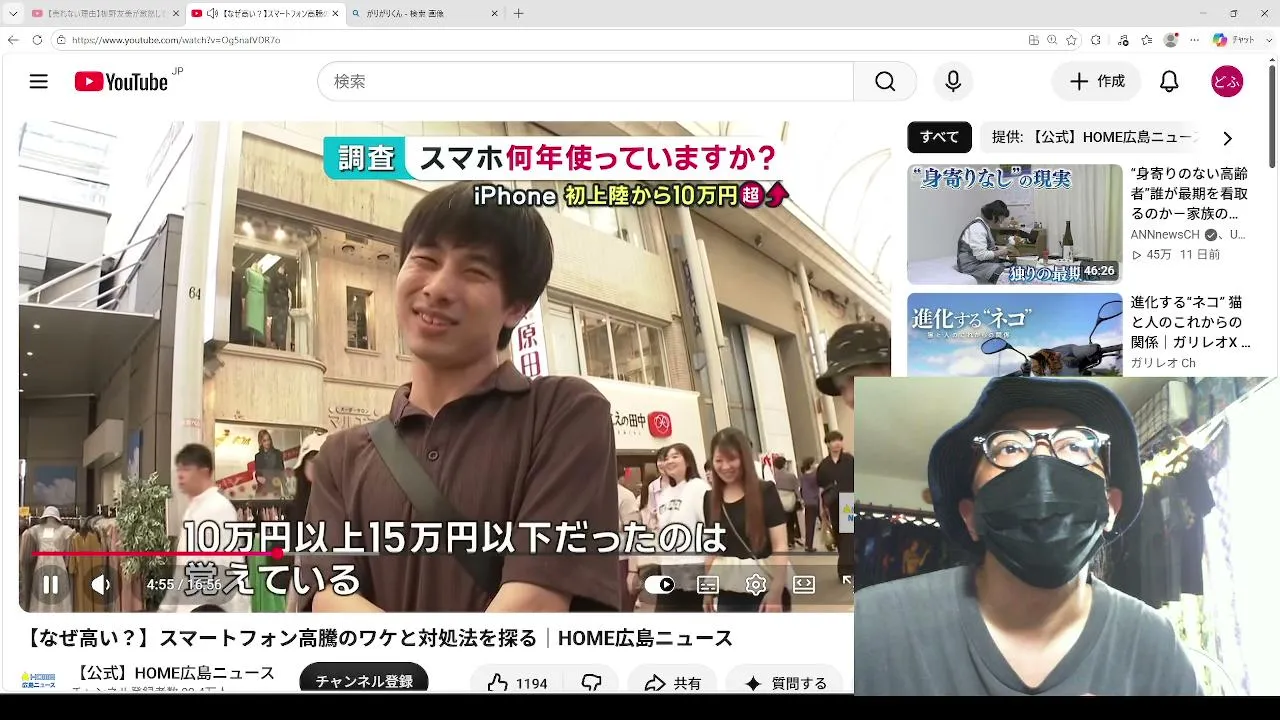The height and width of the screenshot is (720, 1280).
Task: Select the すべて filter chip
Action: pos(939,137)
